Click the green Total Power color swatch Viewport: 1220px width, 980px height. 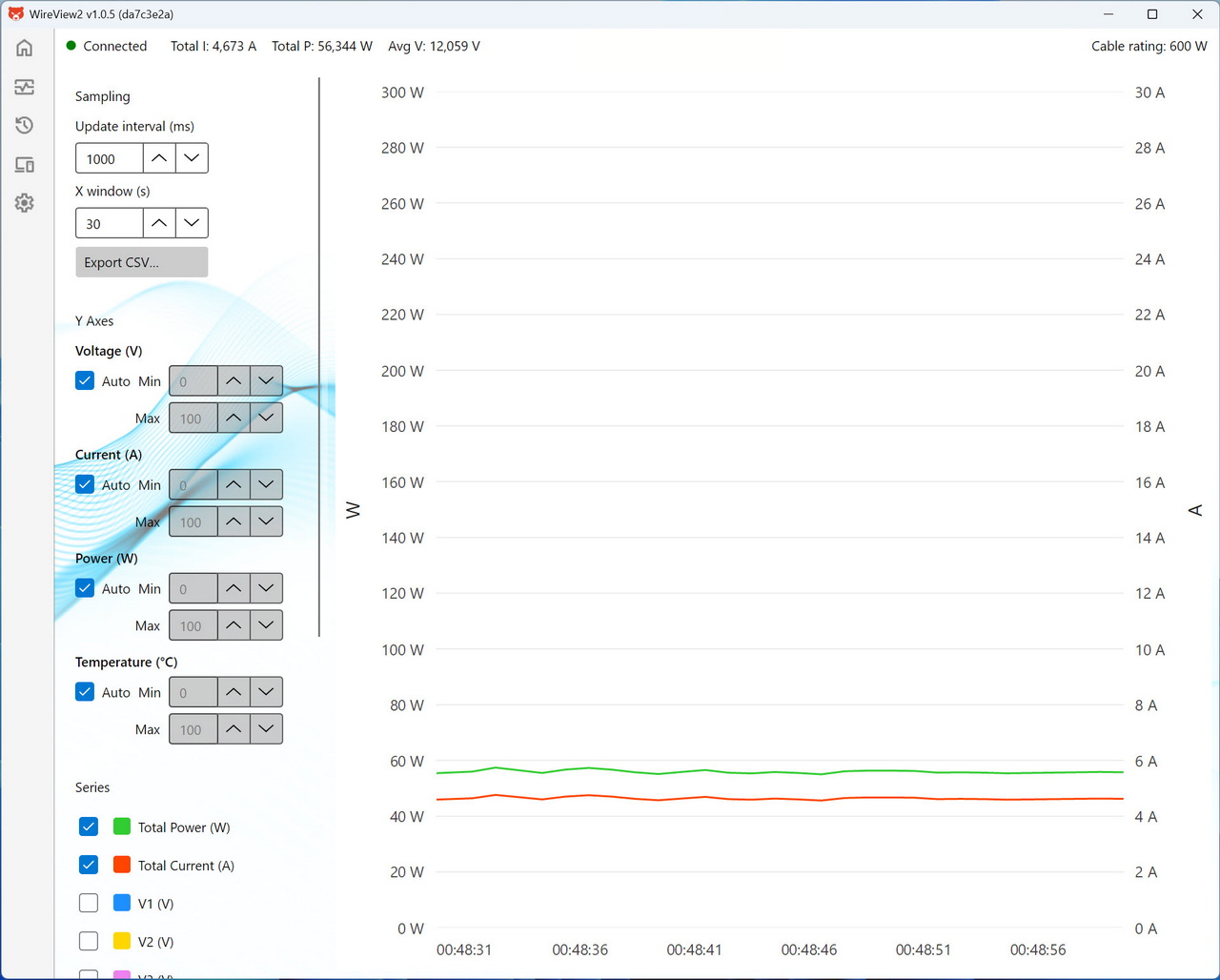pyautogui.click(x=122, y=827)
